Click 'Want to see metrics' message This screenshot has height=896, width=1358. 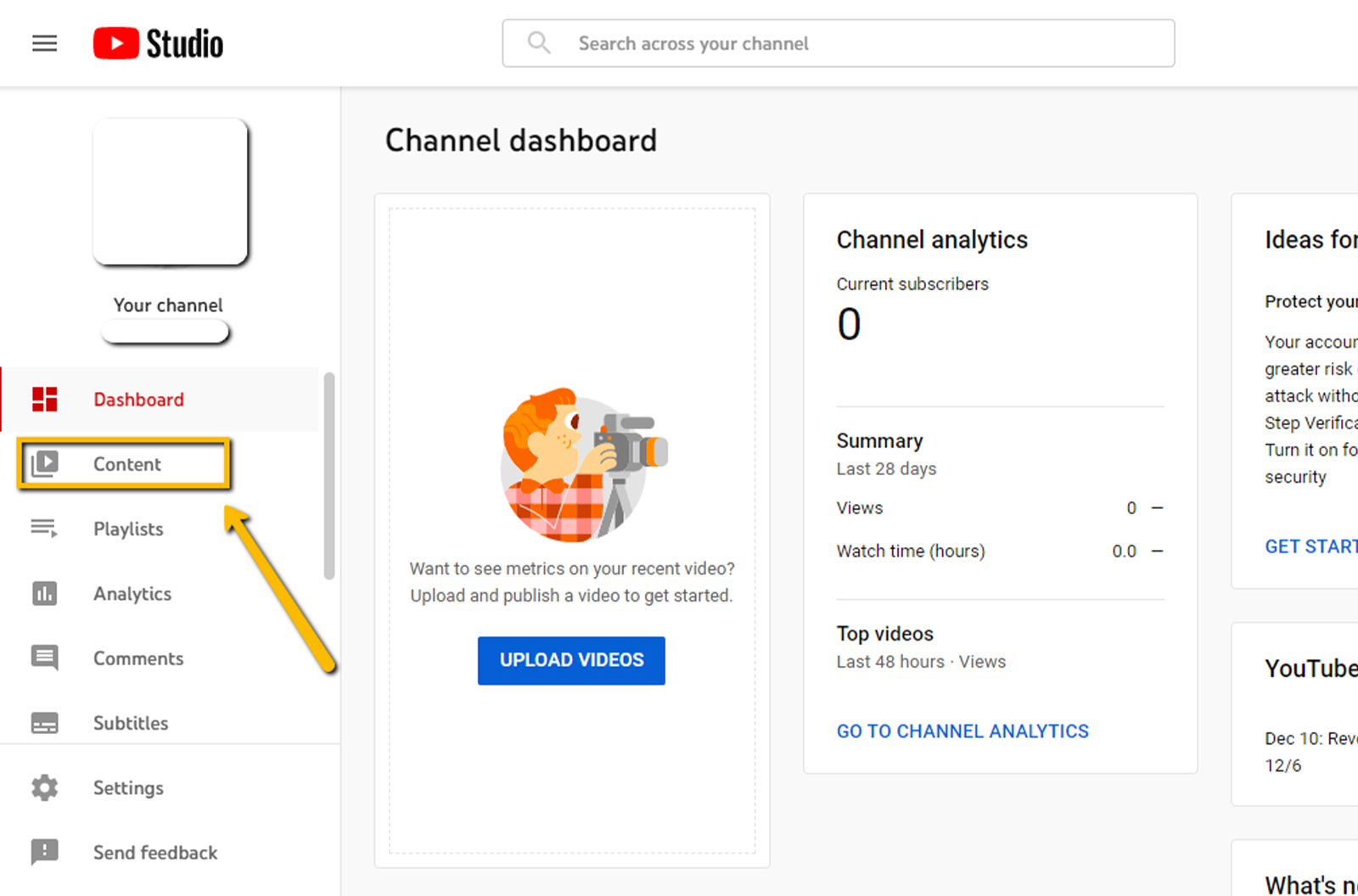click(572, 582)
